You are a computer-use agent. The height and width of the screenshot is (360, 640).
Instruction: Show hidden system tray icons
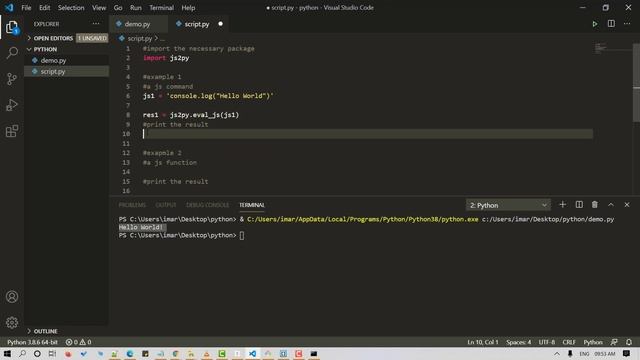[557, 353]
